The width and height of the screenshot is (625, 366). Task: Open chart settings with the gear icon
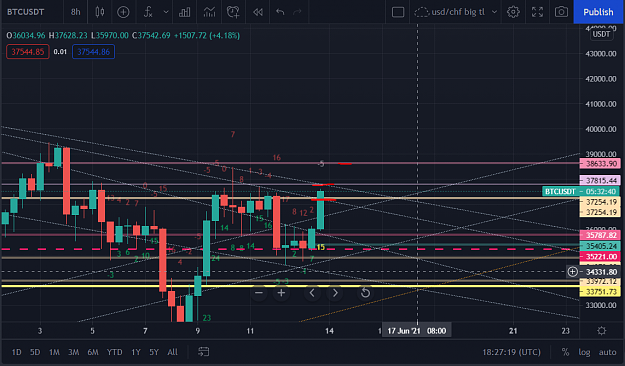513,12
